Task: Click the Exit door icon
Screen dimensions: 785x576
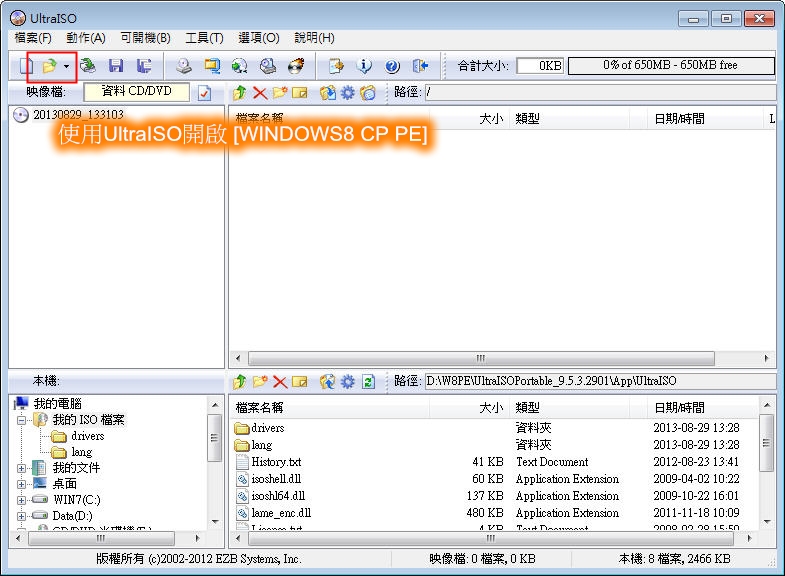Action: 421,66
